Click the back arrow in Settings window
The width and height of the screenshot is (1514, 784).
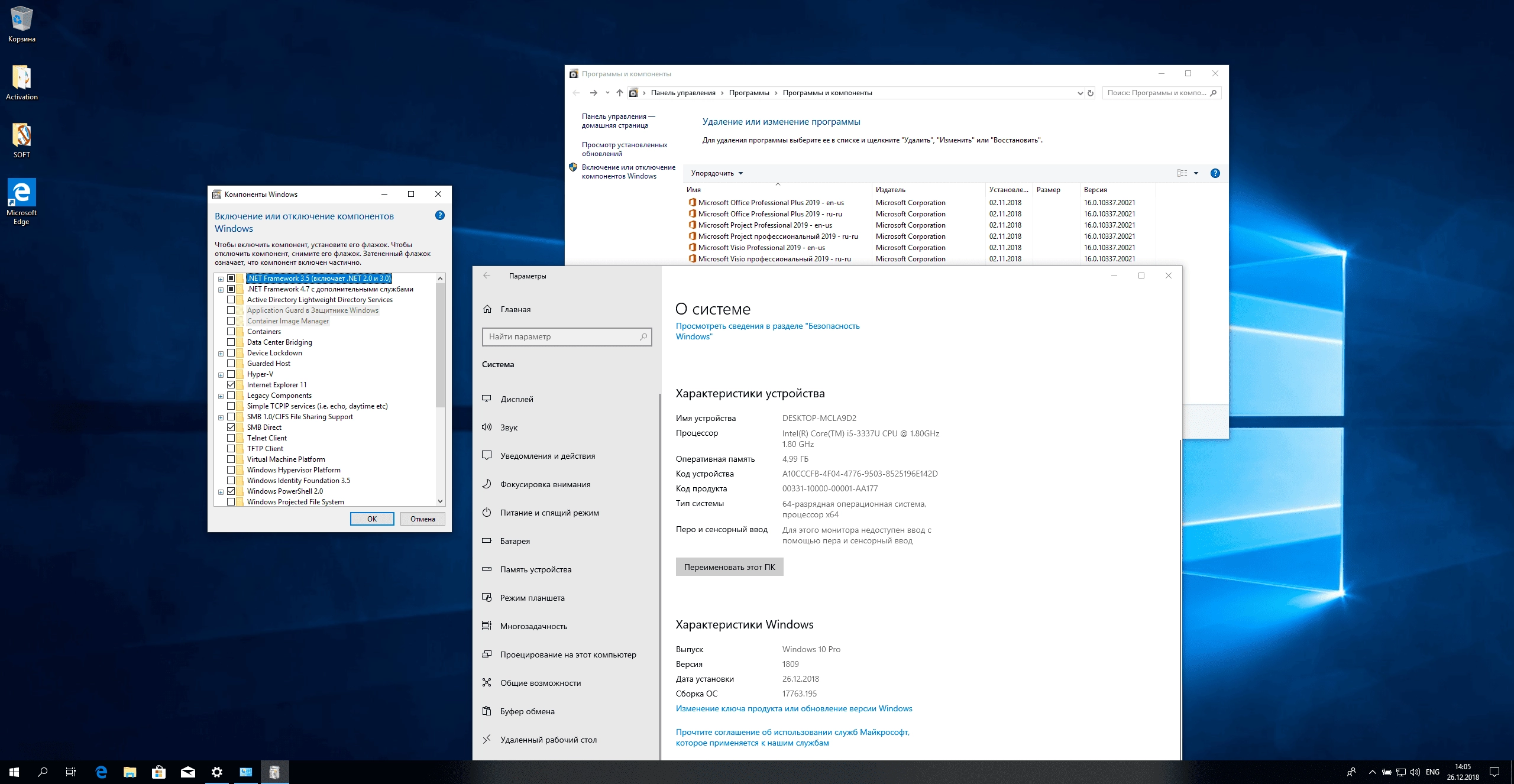pos(487,276)
